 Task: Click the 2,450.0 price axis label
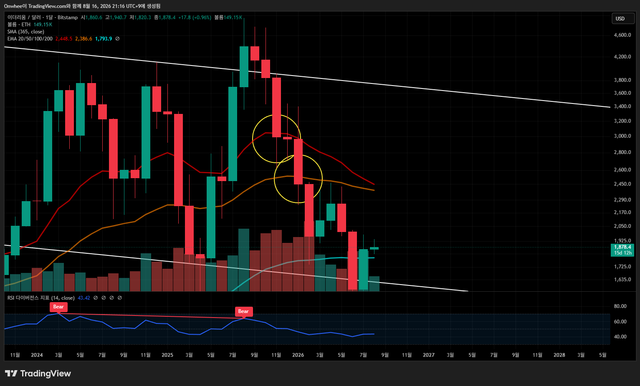pos(622,184)
